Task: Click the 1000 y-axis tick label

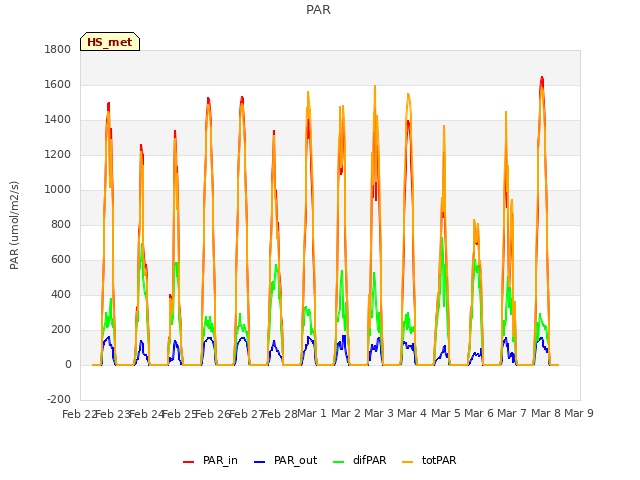Action: 58,189
